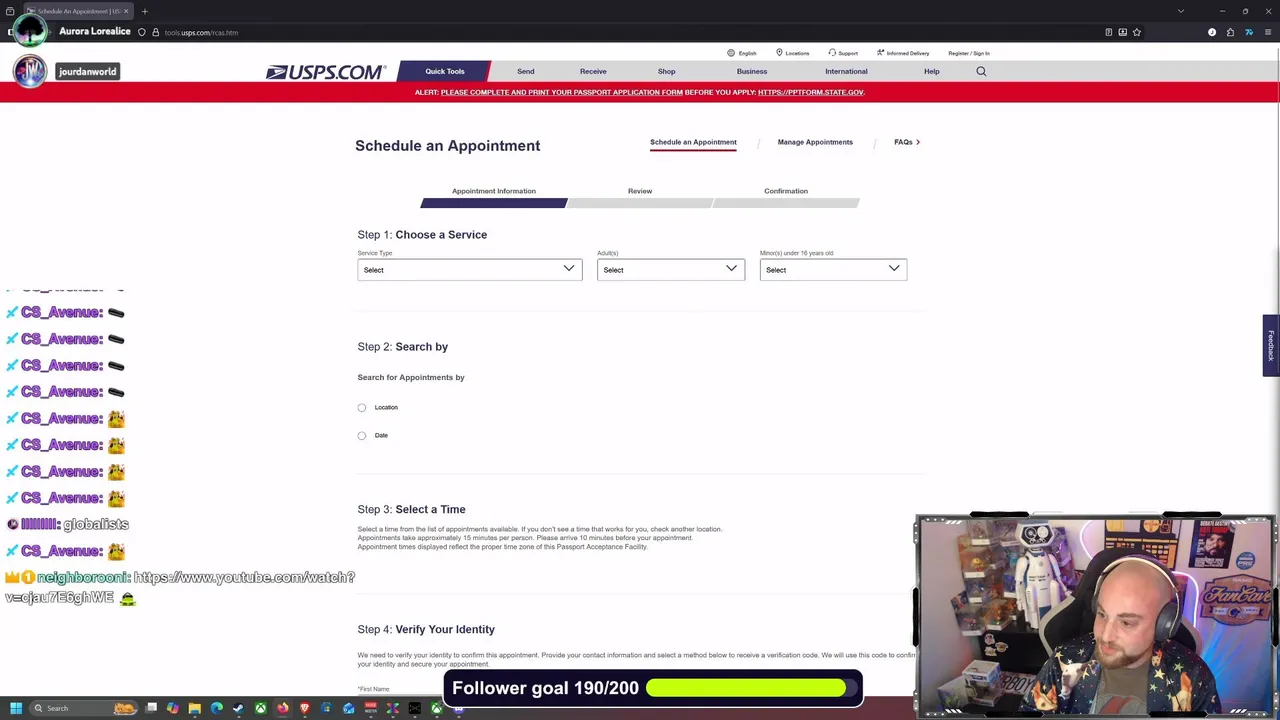
Task: Open Minor(s) under 16 years dropdown
Action: click(833, 269)
